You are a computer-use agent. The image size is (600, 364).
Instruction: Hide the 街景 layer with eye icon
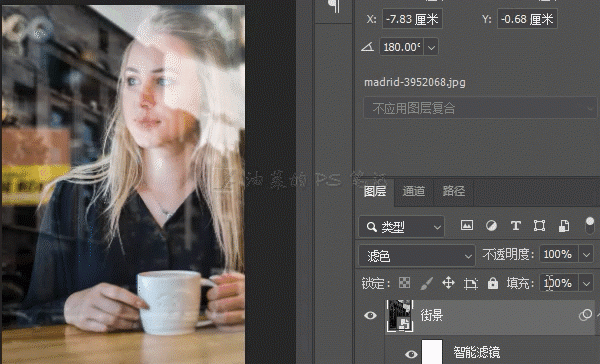pyautogui.click(x=370, y=315)
